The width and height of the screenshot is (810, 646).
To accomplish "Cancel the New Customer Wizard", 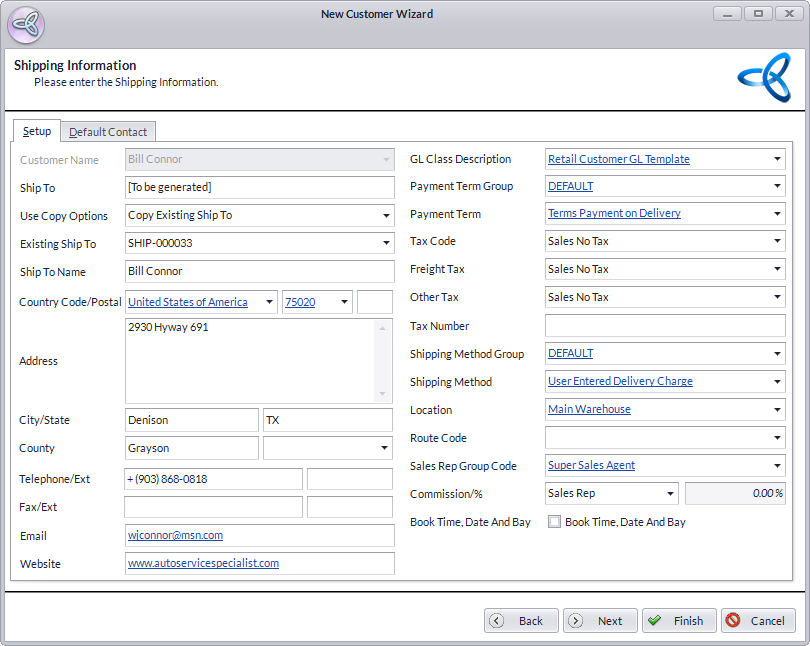I will pyautogui.click(x=757, y=621).
